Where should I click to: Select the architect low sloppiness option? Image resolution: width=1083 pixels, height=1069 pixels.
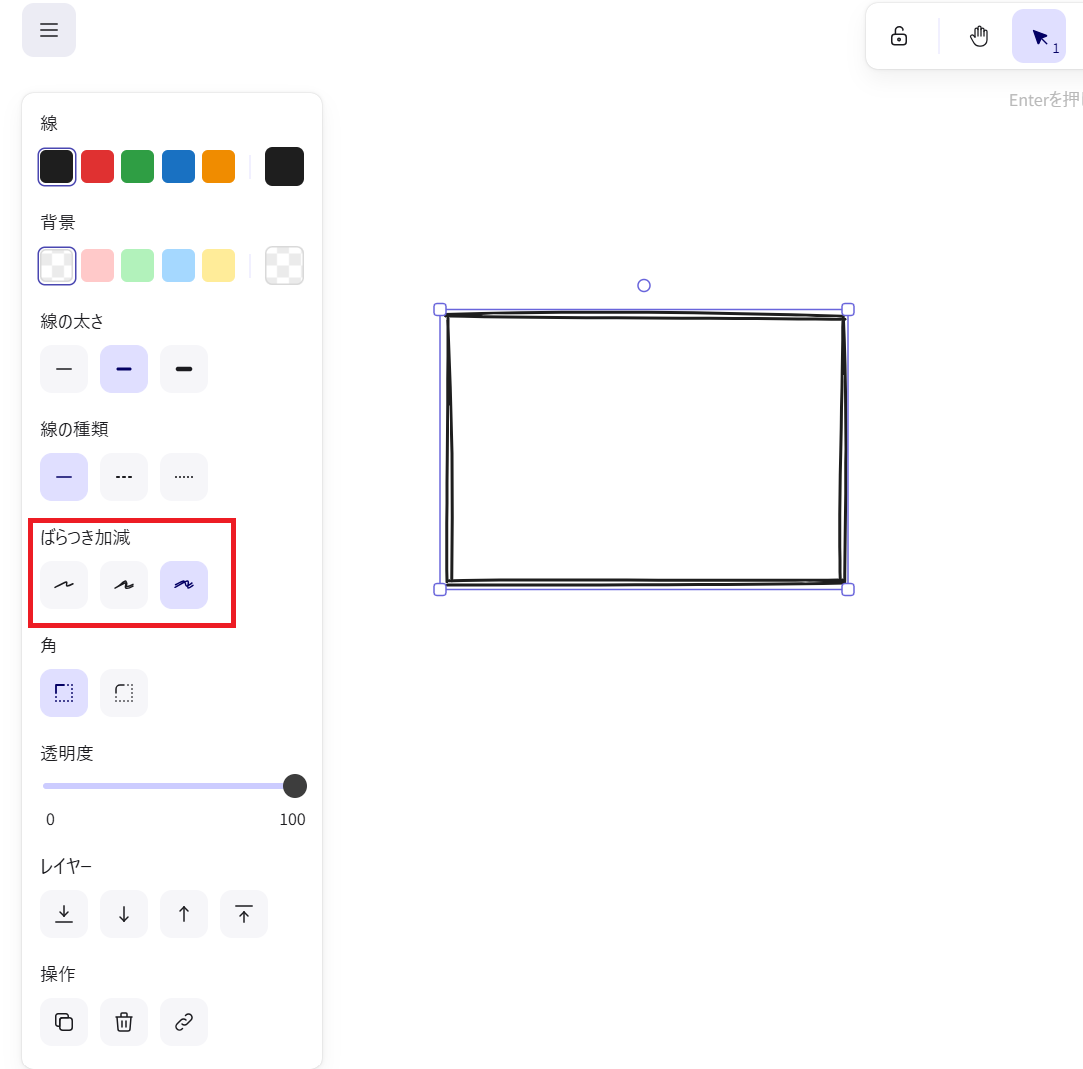click(64, 585)
